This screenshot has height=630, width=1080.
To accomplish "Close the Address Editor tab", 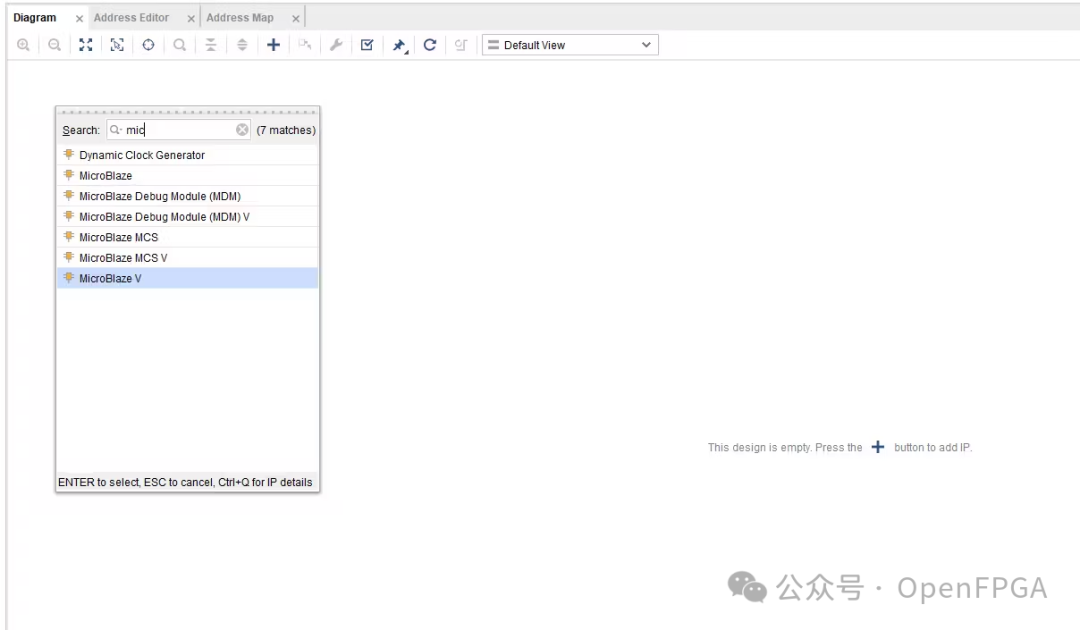I will pyautogui.click(x=191, y=19).
